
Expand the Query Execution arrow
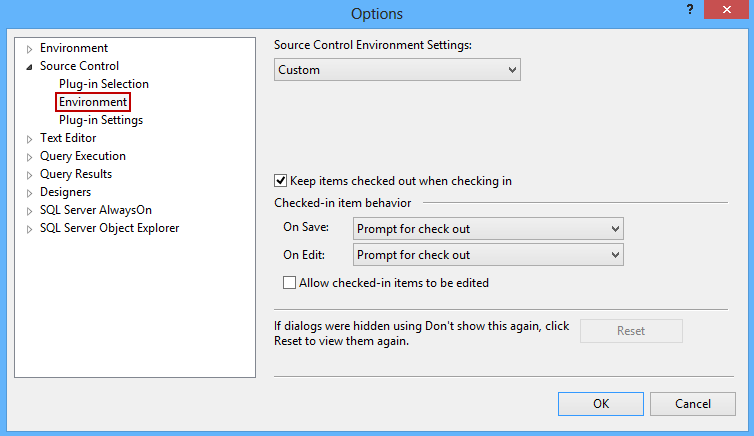pyautogui.click(x=29, y=156)
